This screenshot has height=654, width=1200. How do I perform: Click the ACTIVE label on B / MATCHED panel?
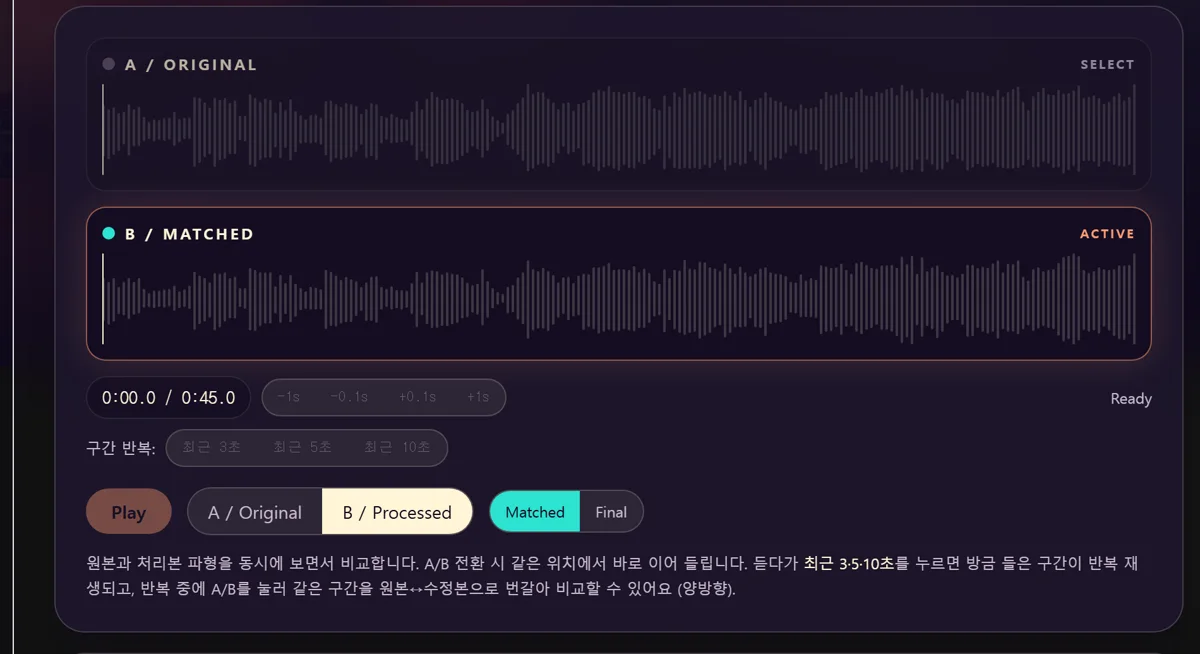click(x=1107, y=234)
